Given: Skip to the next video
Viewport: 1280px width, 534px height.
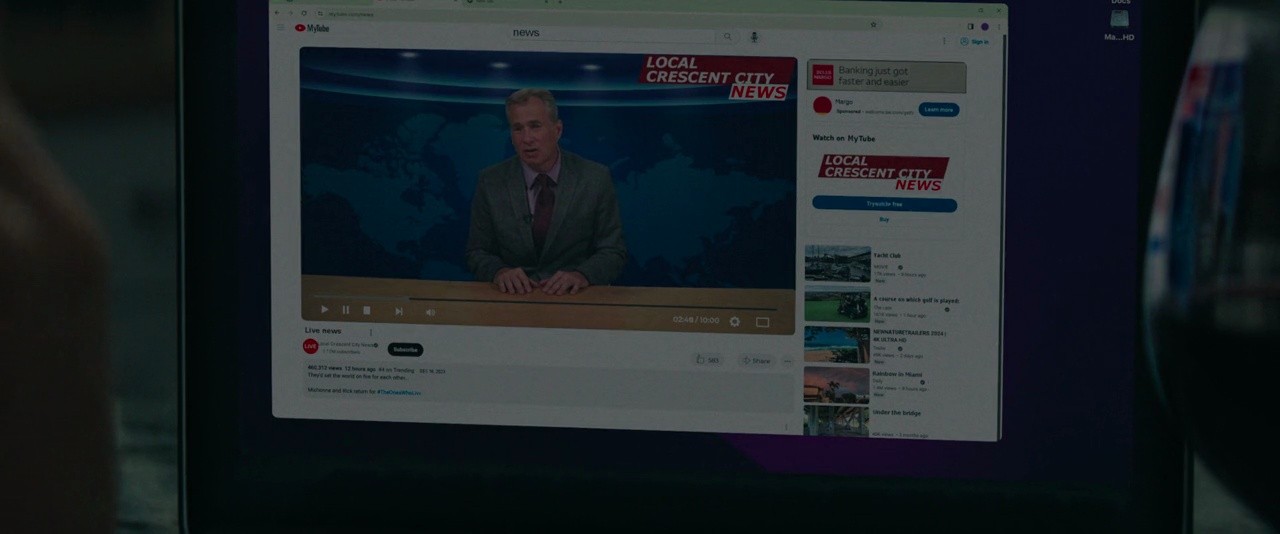Looking at the screenshot, I should click(x=398, y=311).
